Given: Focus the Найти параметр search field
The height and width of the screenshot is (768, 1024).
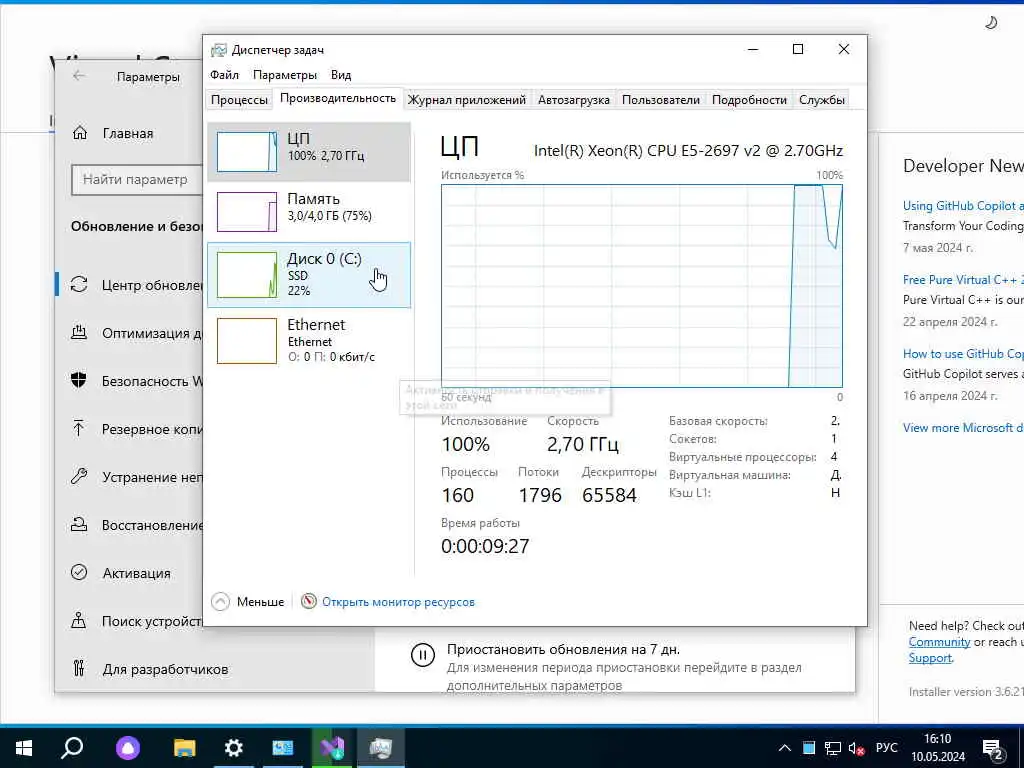Looking at the screenshot, I should [136, 180].
